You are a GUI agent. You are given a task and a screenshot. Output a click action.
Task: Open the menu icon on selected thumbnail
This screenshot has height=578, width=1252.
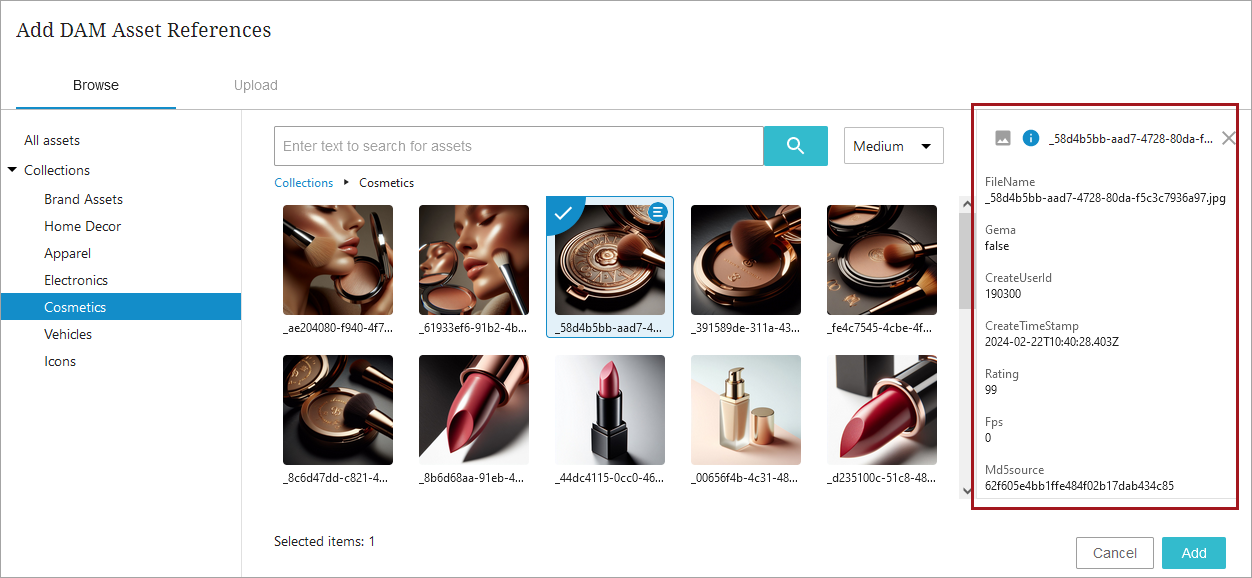tap(657, 212)
